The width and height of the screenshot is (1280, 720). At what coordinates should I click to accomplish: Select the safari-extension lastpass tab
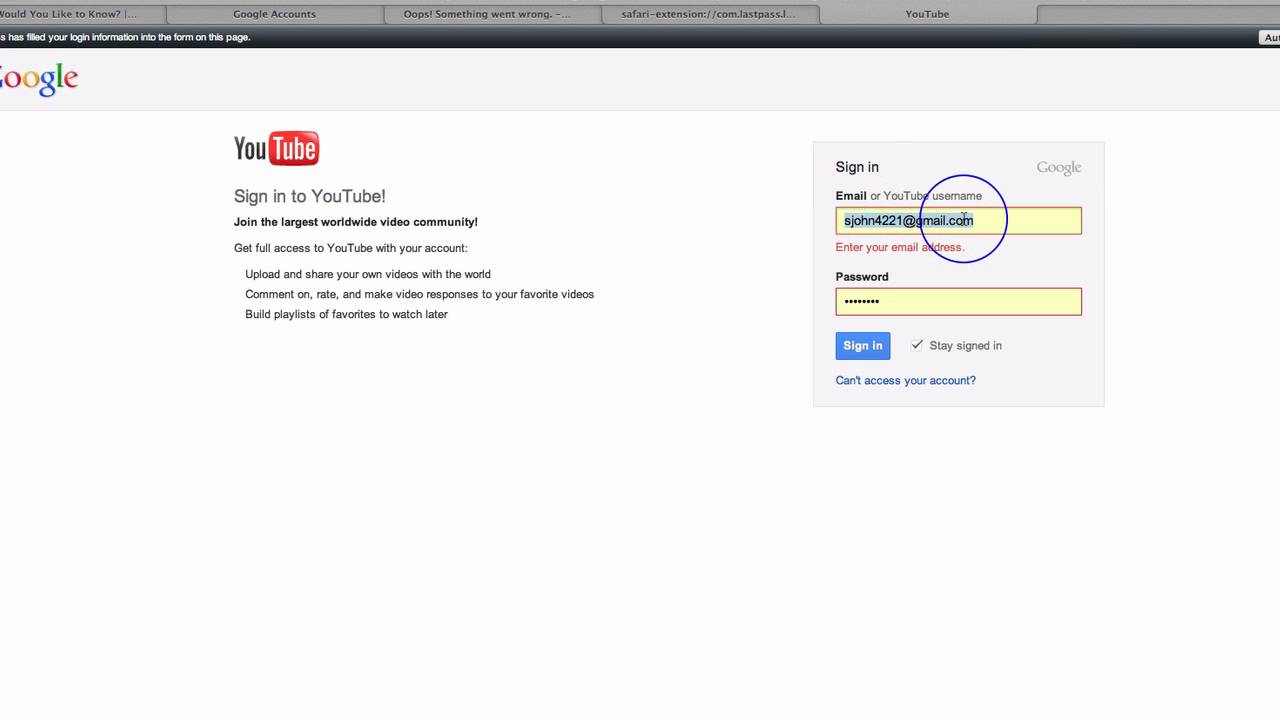click(x=710, y=14)
